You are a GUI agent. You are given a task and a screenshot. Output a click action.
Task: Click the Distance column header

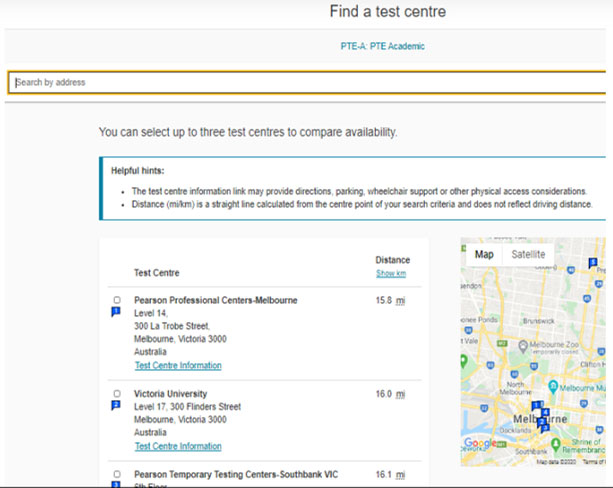coord(393,260)
